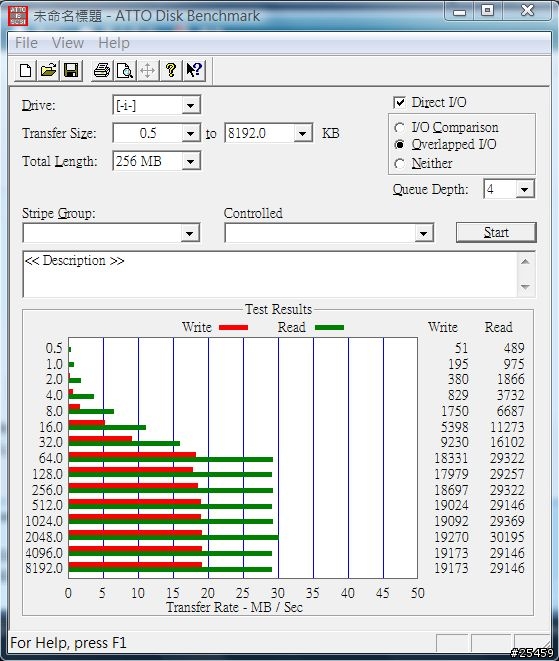Toggle the Direct I/O checkbox
Screen dimensions: 559x661
399,102
